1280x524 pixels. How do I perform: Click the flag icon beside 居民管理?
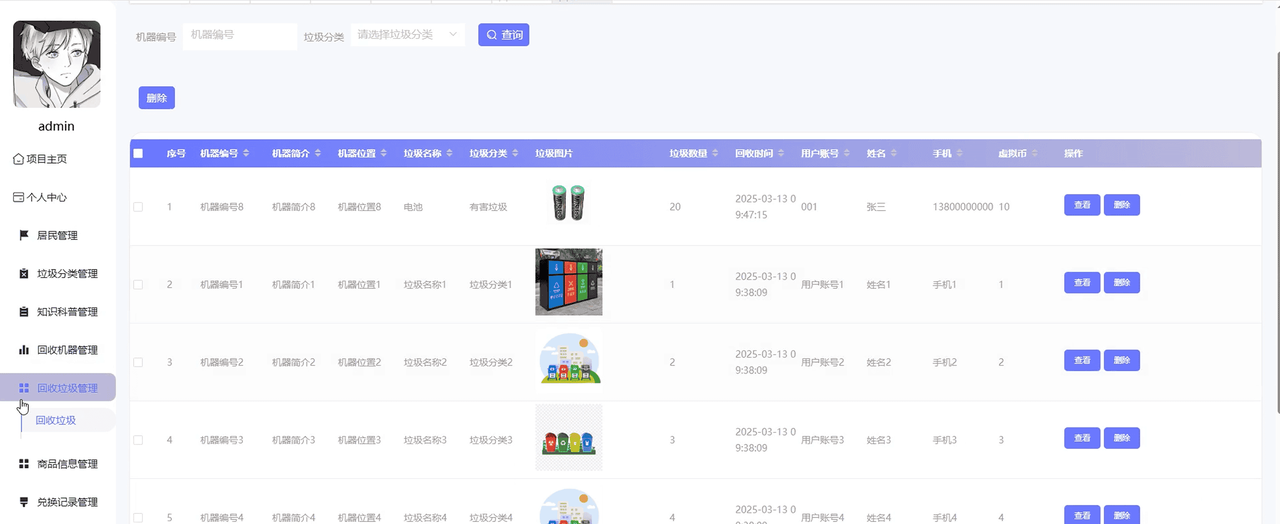24,236
